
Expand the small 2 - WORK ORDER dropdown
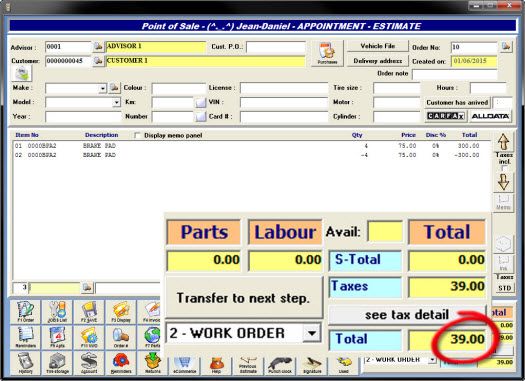pos(433,360)
